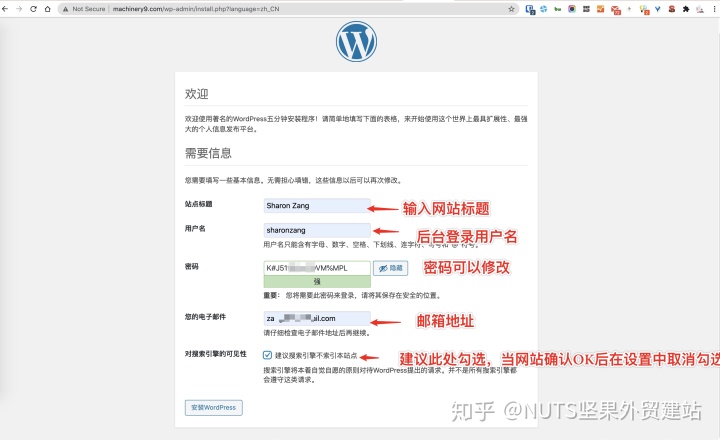This screenshot has height=440, width=720.
Task: Open the rainbow-ring circular extension icon
Action: [572, 9]
